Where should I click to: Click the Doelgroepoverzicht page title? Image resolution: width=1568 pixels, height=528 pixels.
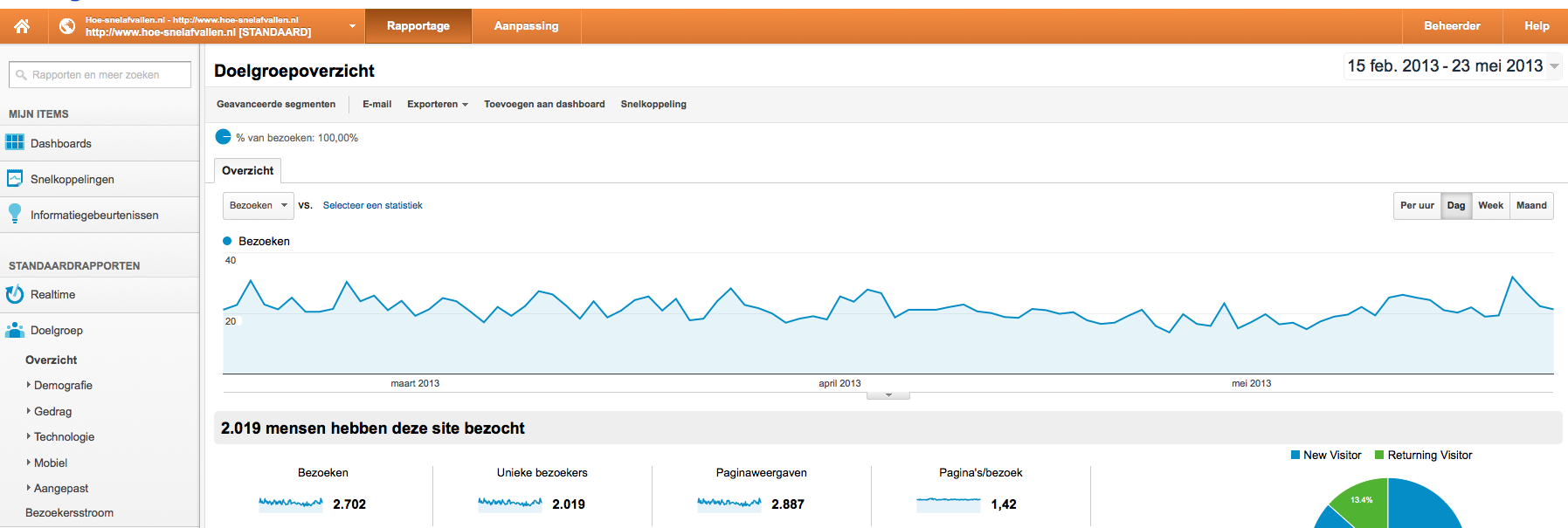click(294, 71)
